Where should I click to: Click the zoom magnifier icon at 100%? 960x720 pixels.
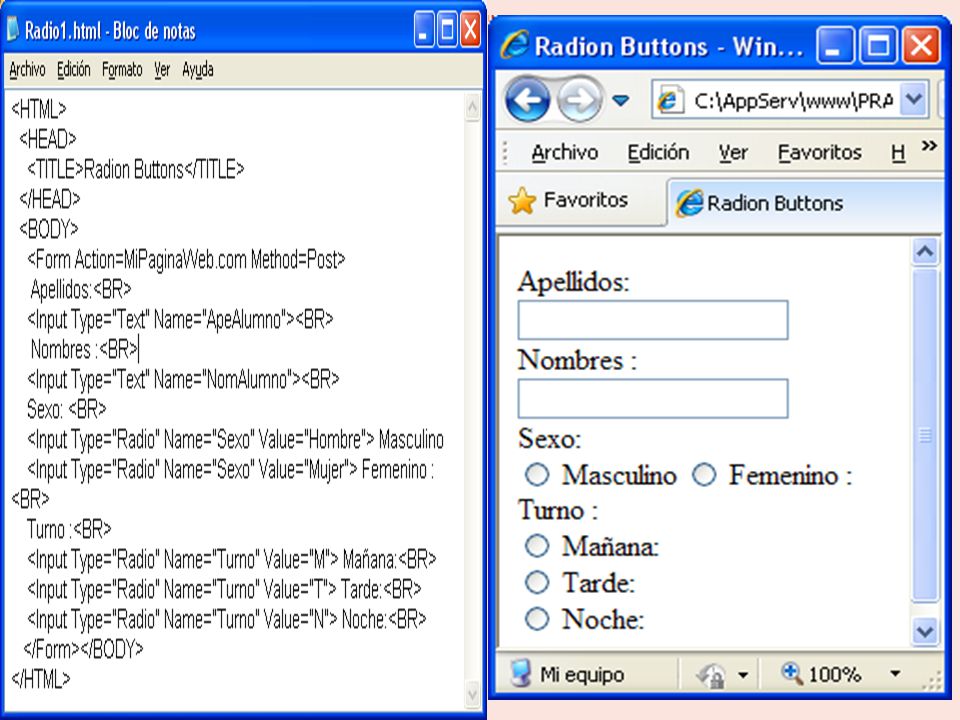click(791, 673)
